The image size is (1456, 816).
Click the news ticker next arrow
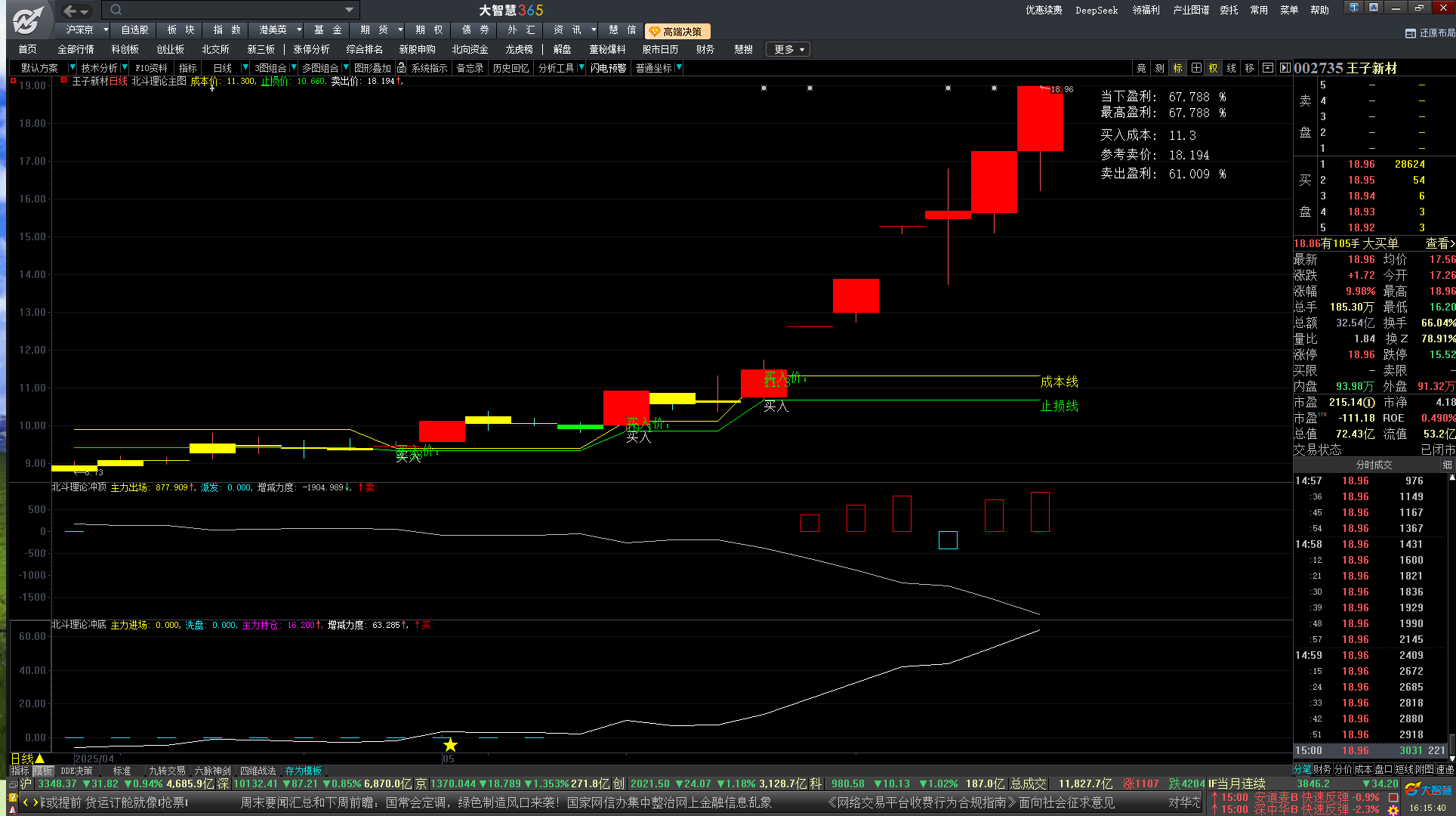click(35, 802)
